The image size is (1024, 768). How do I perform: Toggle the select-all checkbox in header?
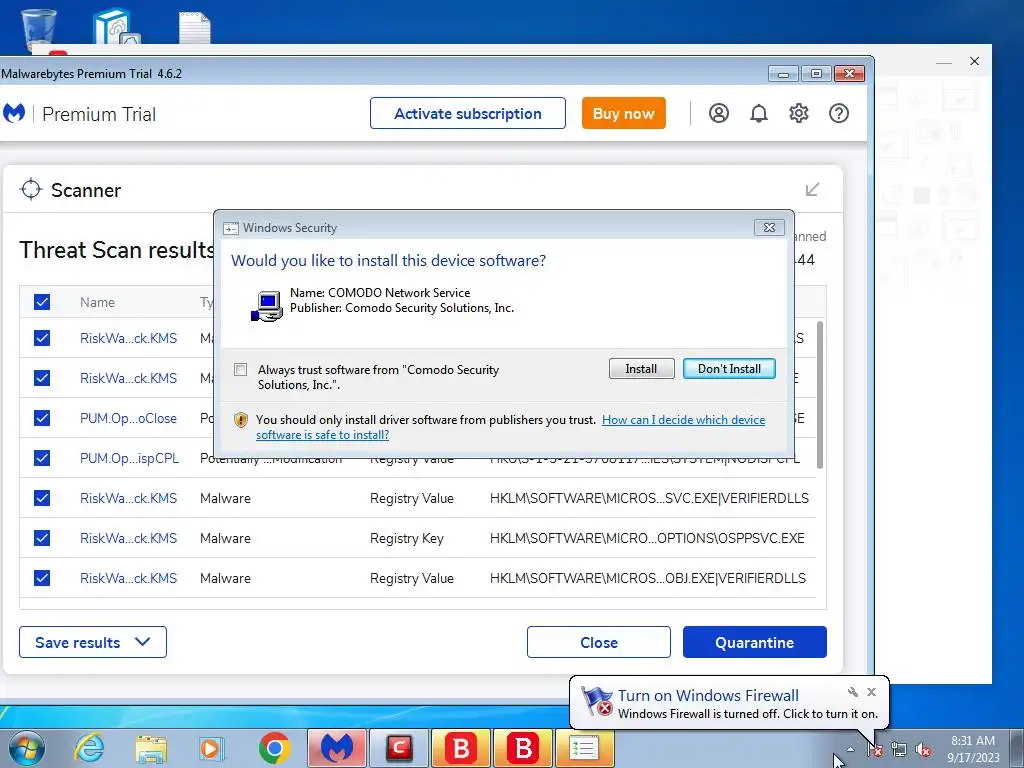pos(42,302)
